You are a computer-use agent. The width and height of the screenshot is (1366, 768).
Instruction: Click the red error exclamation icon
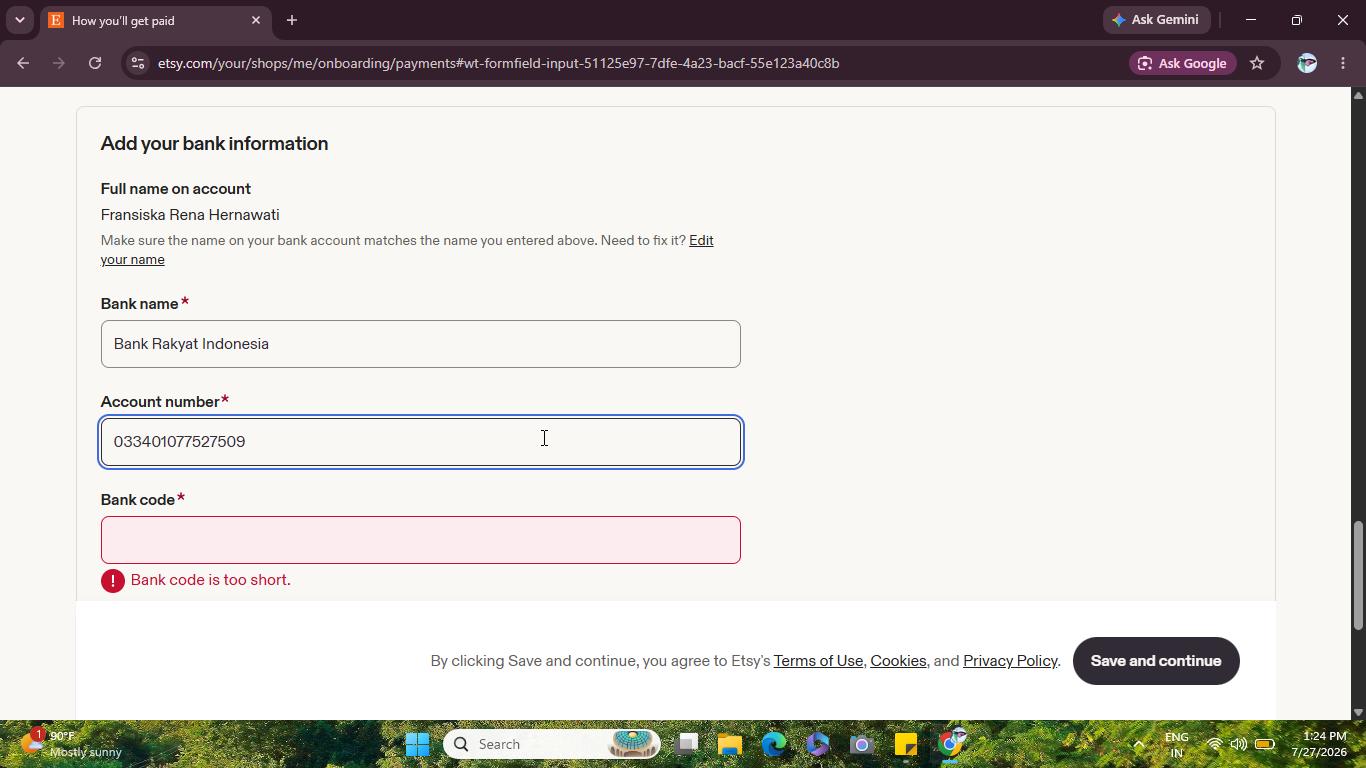113,581
